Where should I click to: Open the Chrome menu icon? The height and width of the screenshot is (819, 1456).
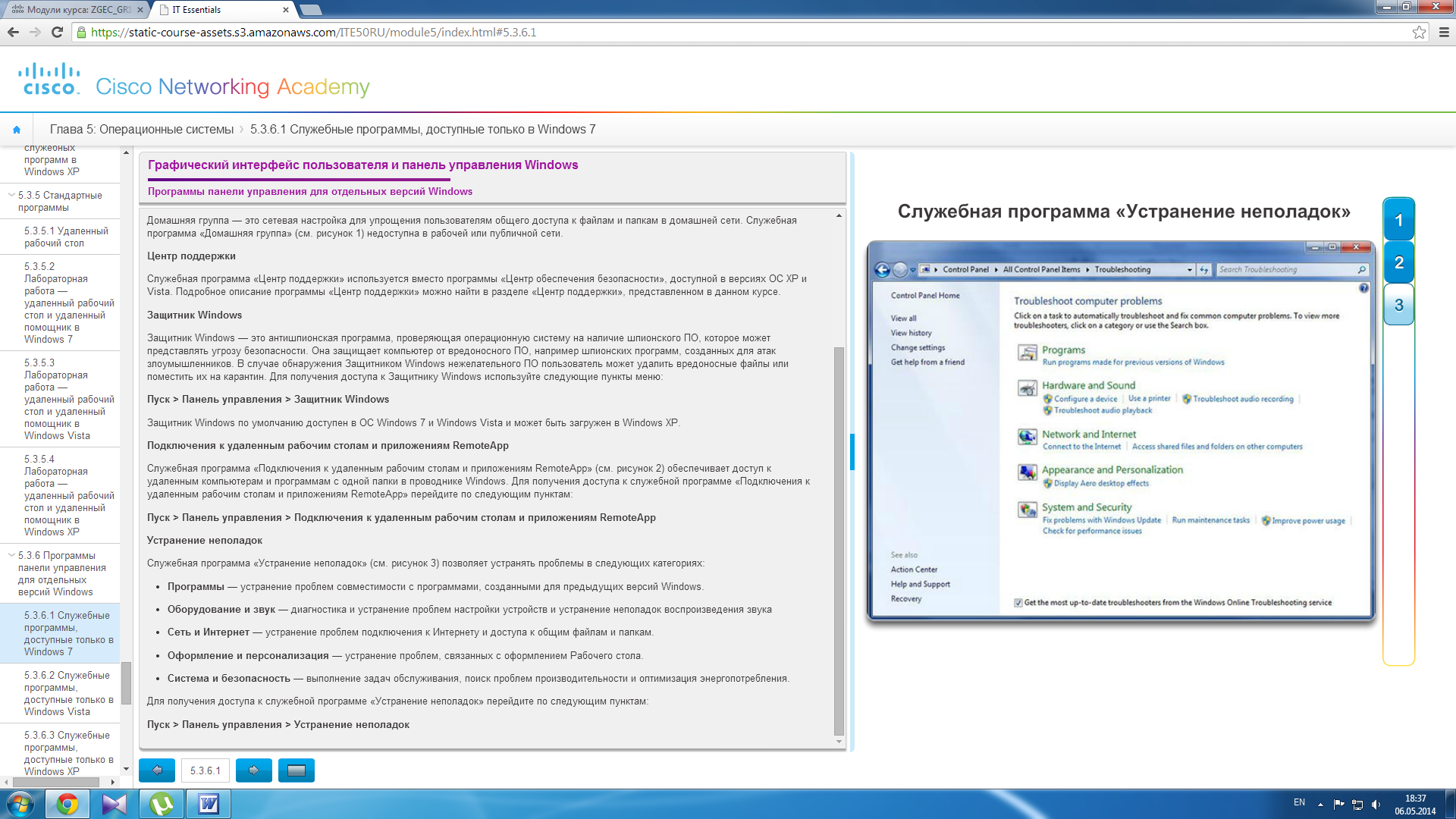(1444, 32)
